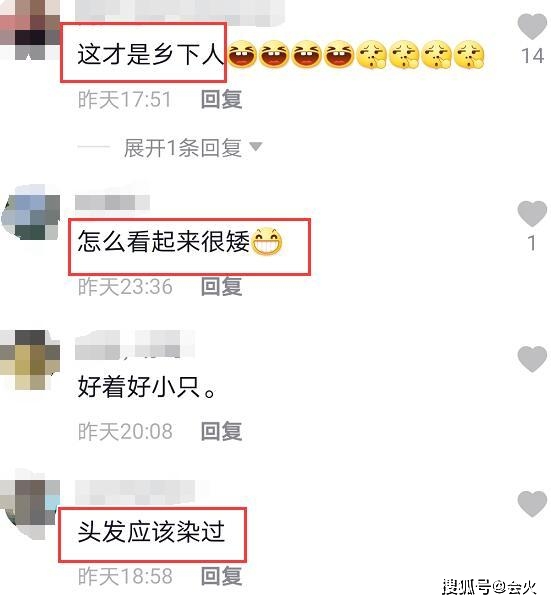Viewport: 551px width, 604px height.
Task: Open the blurred username above 好着好小只
Action: pos(135,344)
